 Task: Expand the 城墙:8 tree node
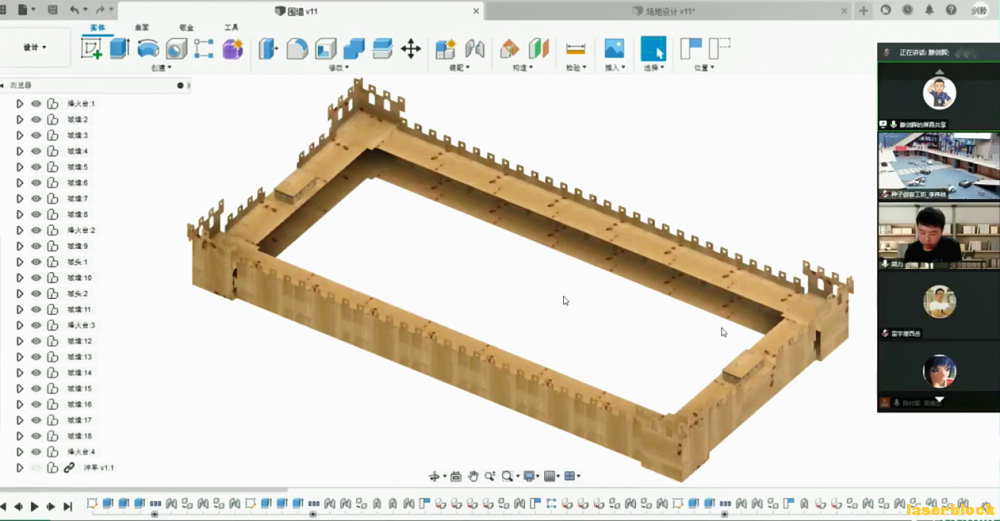(x=20, y=214)
